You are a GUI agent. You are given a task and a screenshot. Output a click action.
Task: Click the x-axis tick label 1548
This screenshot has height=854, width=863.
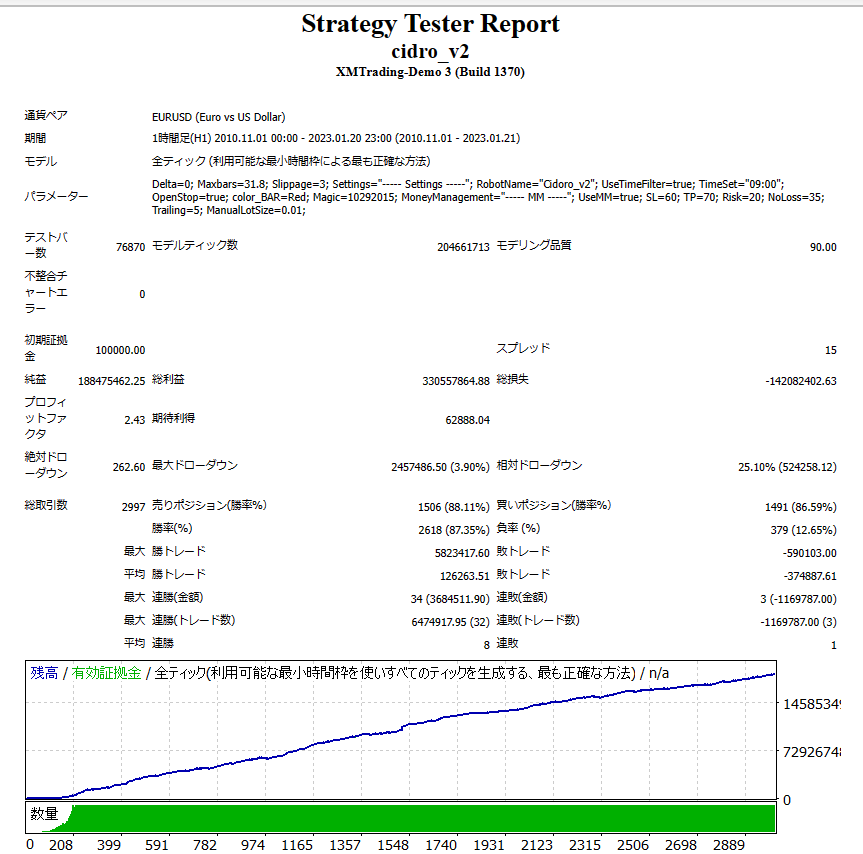pyautogui.click(x=393, y=845)
